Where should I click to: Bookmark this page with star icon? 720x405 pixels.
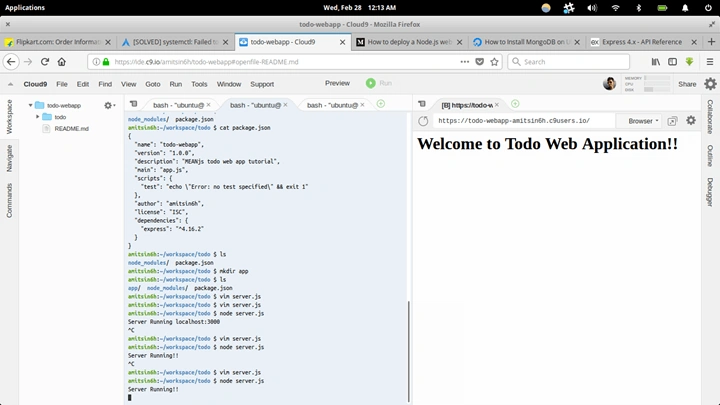[494, 62]
